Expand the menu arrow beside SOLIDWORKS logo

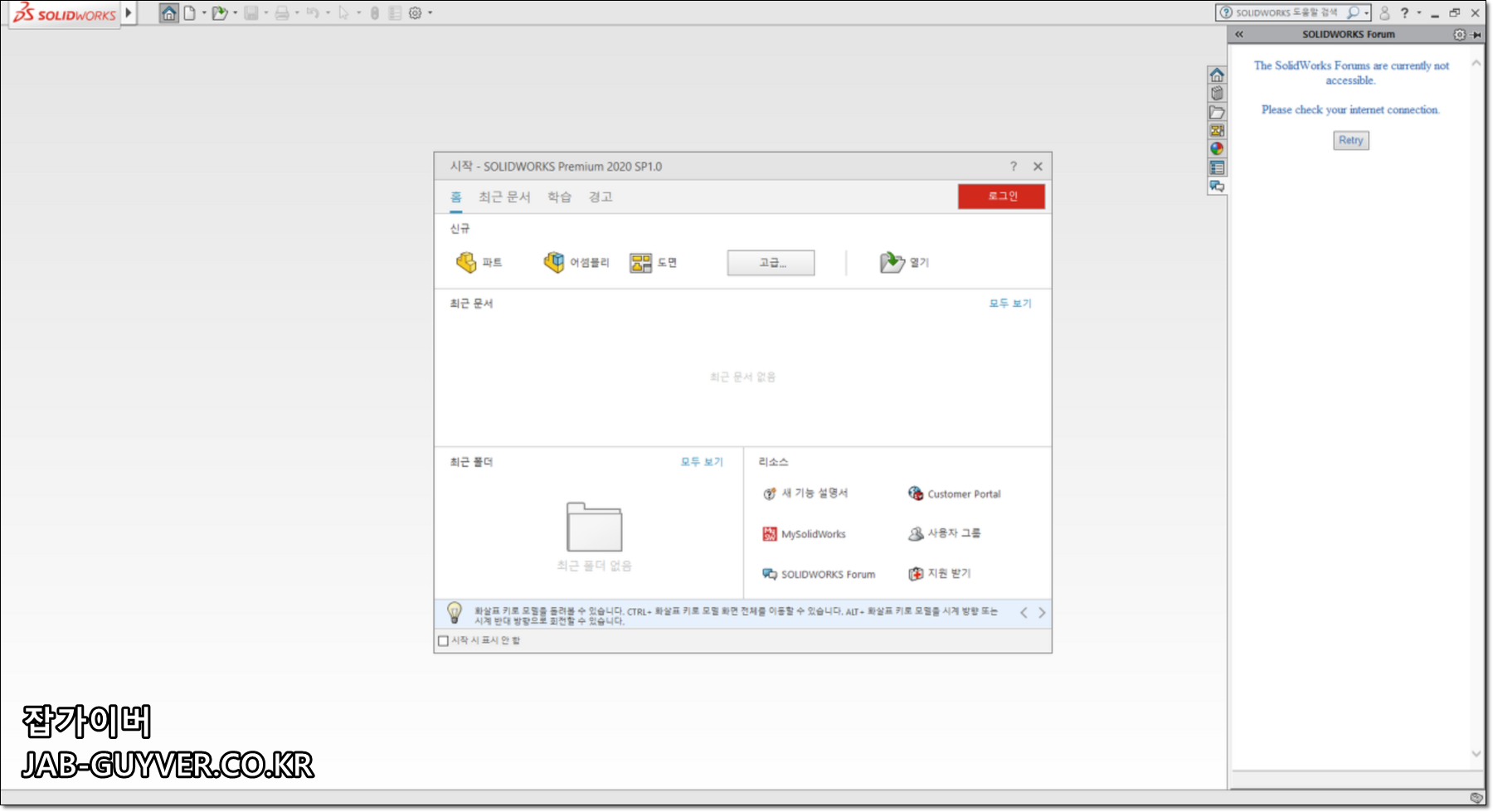(x=129, y=13)
